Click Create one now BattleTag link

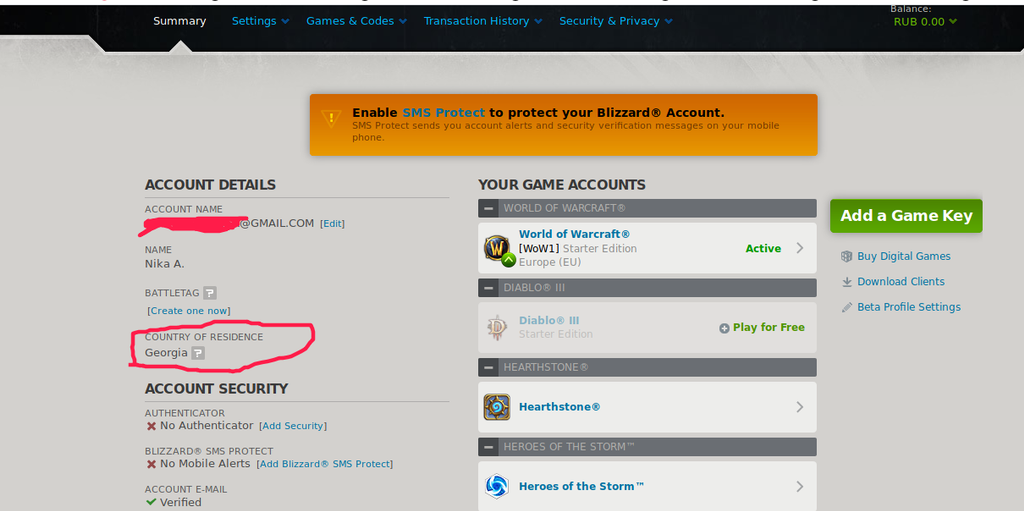tap(189, 311)
